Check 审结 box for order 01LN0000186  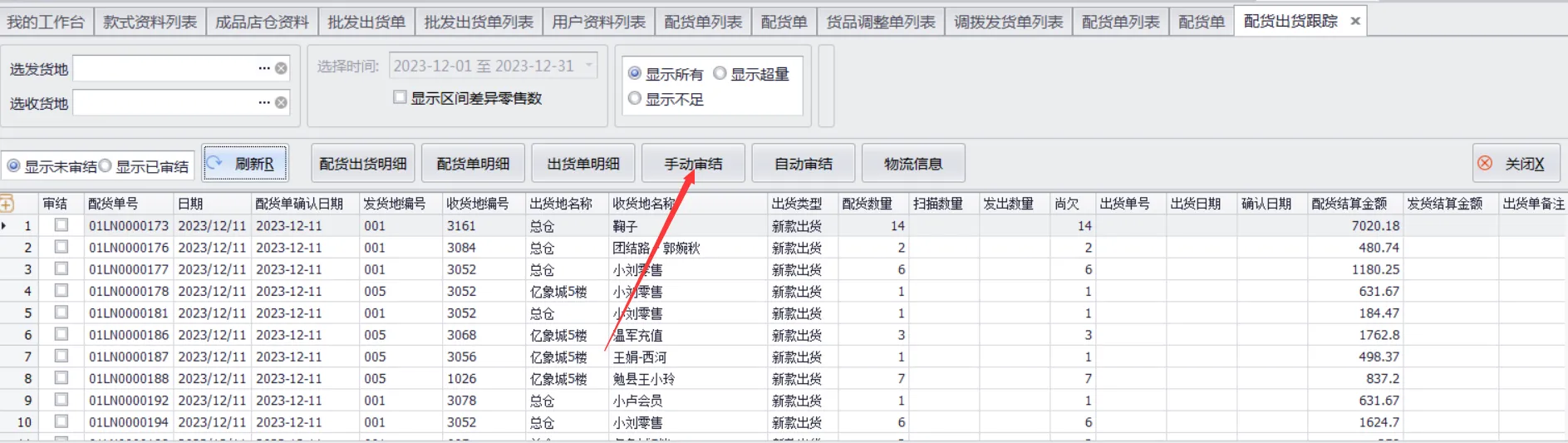coord(61,334)
